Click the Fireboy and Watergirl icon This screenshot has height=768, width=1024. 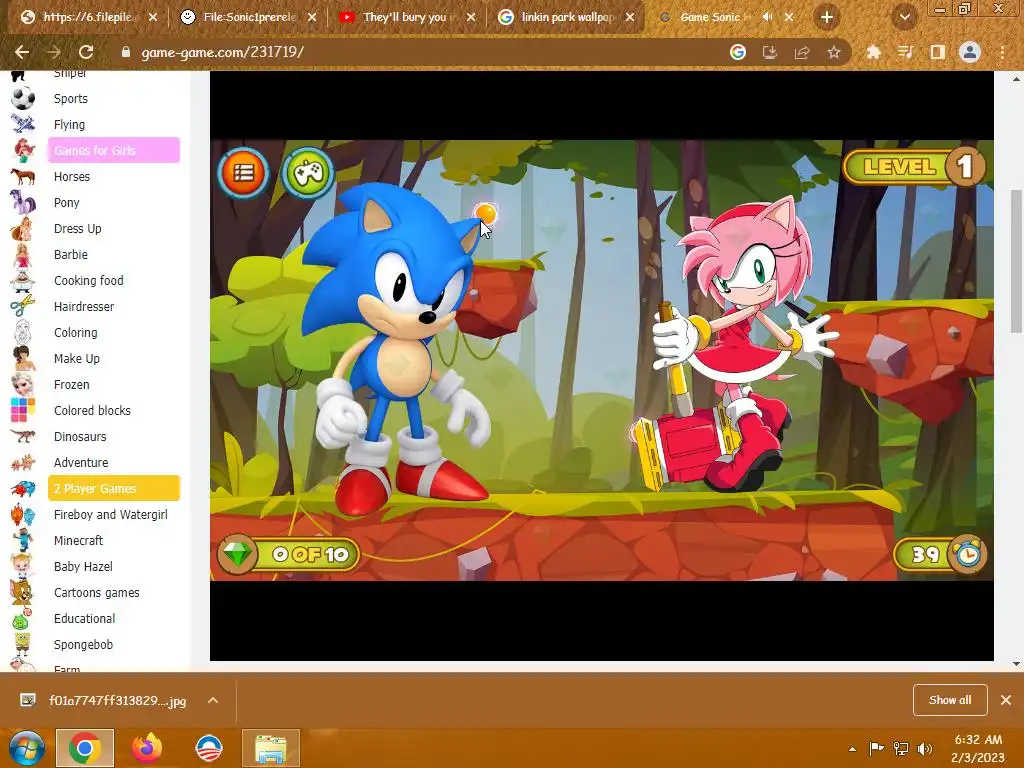[x=23, y=515]
